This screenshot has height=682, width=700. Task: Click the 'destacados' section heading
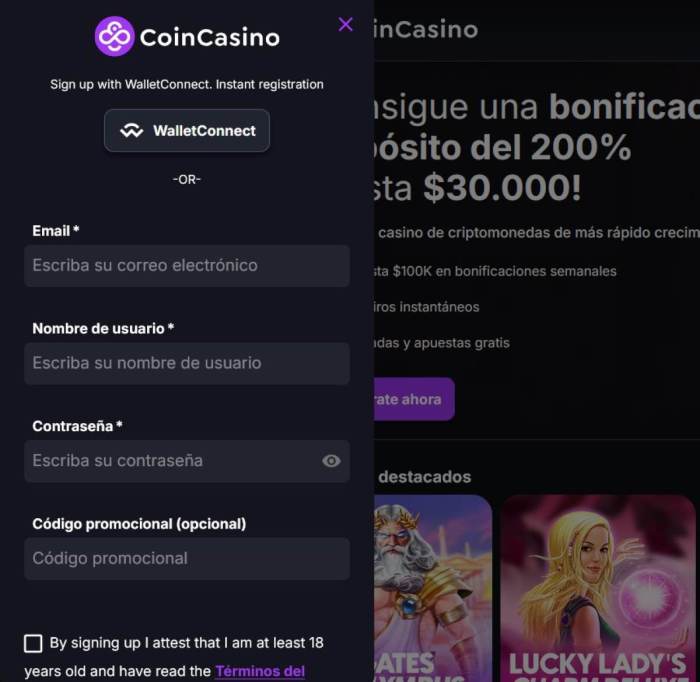coord(424,477)
